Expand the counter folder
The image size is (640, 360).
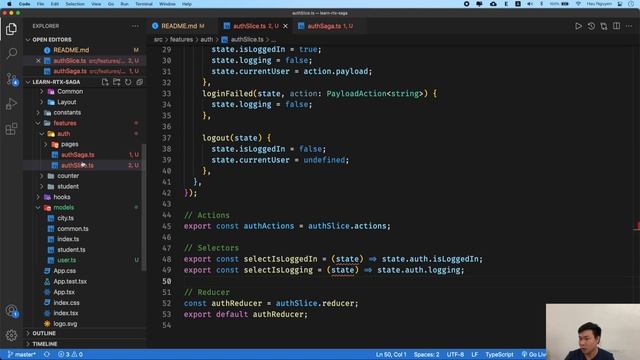pyautogui.click(x=41, y=176)
